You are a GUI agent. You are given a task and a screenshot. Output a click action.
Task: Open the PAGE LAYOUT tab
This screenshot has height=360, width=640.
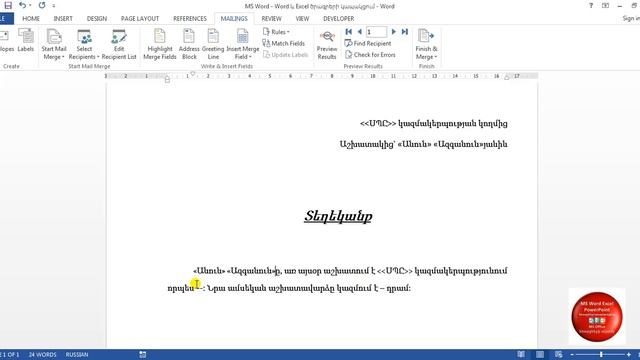140,19
